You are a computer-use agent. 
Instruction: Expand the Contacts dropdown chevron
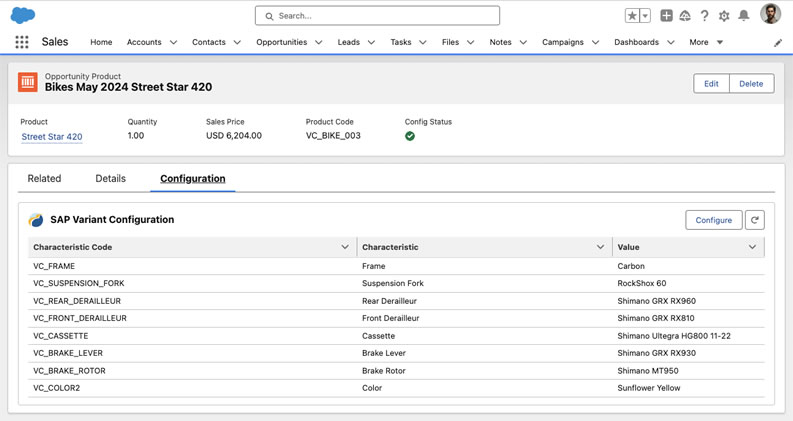237,43
